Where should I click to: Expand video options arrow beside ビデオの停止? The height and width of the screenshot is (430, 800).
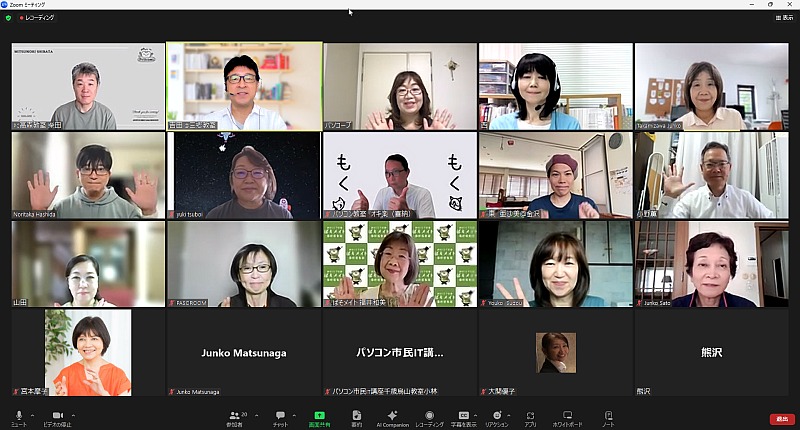pyautogui.click(x=73, y=413)
